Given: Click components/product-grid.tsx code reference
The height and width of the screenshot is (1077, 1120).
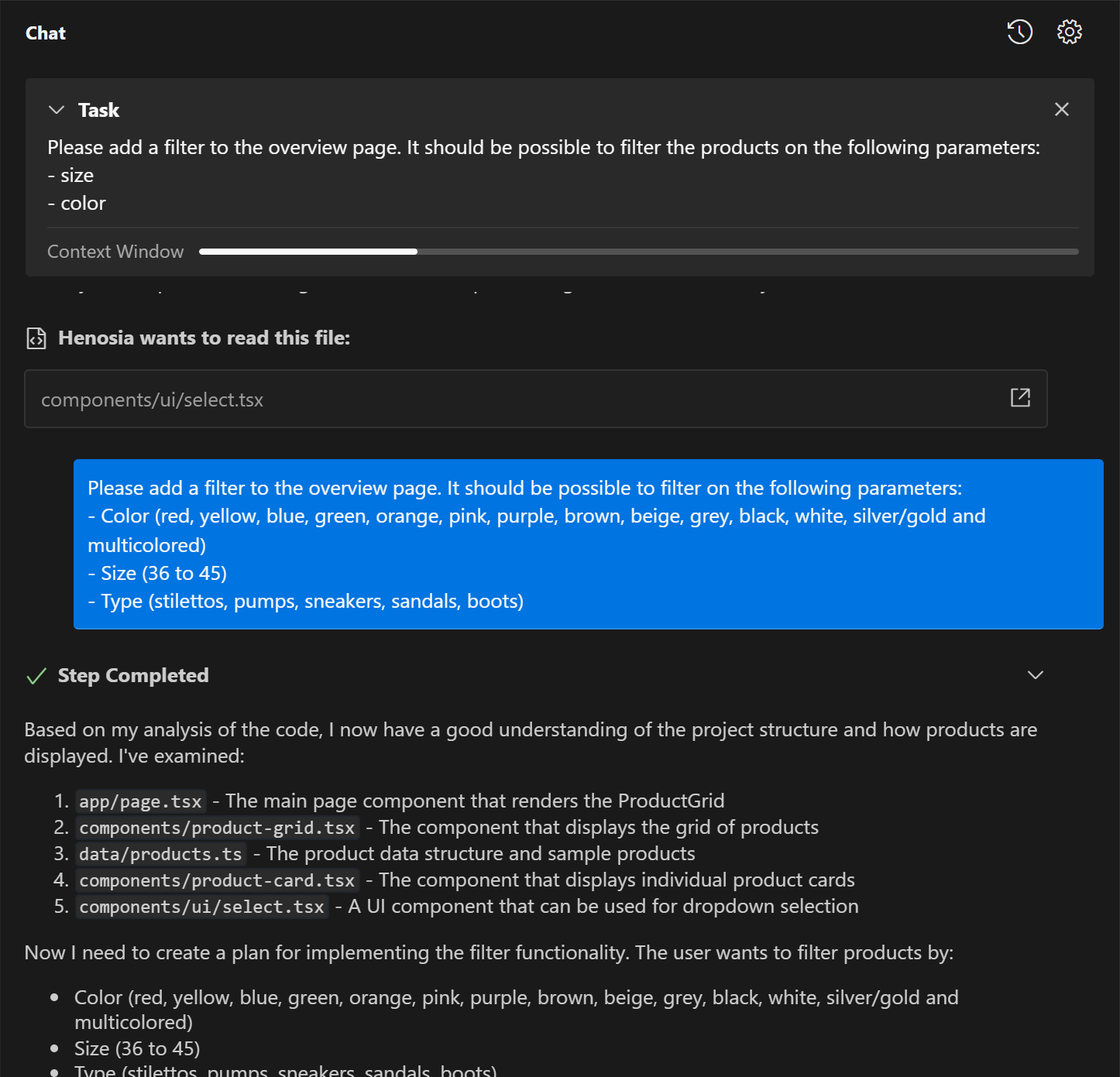Looking at the screenshot, I should pos(217,828).
